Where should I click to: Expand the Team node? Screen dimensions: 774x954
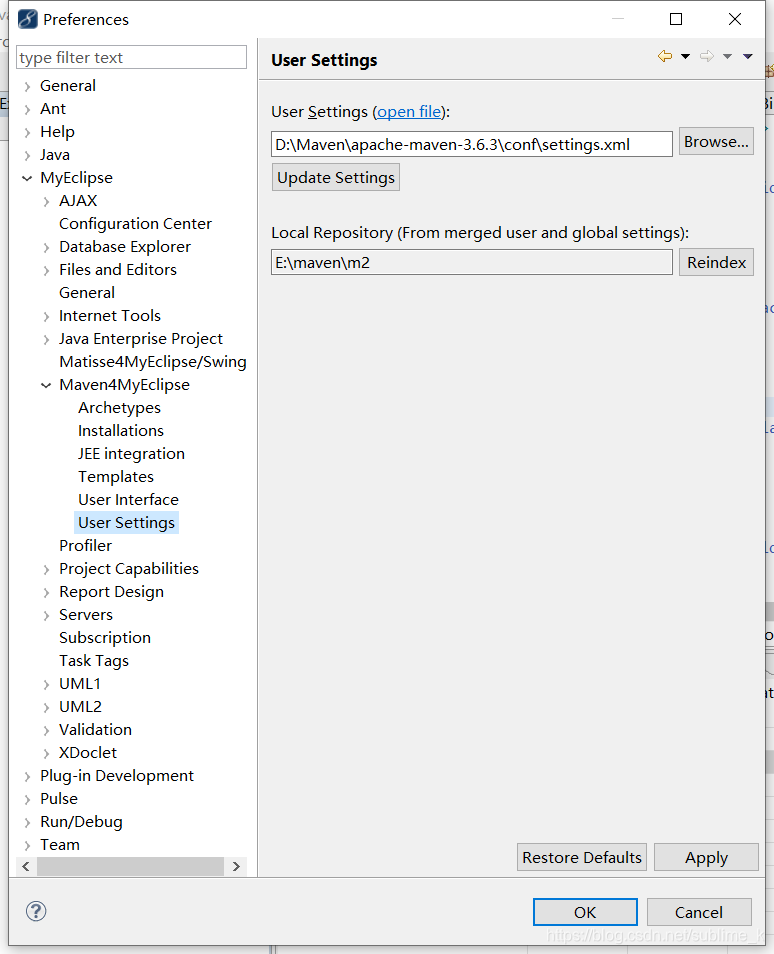coord(27,846)
